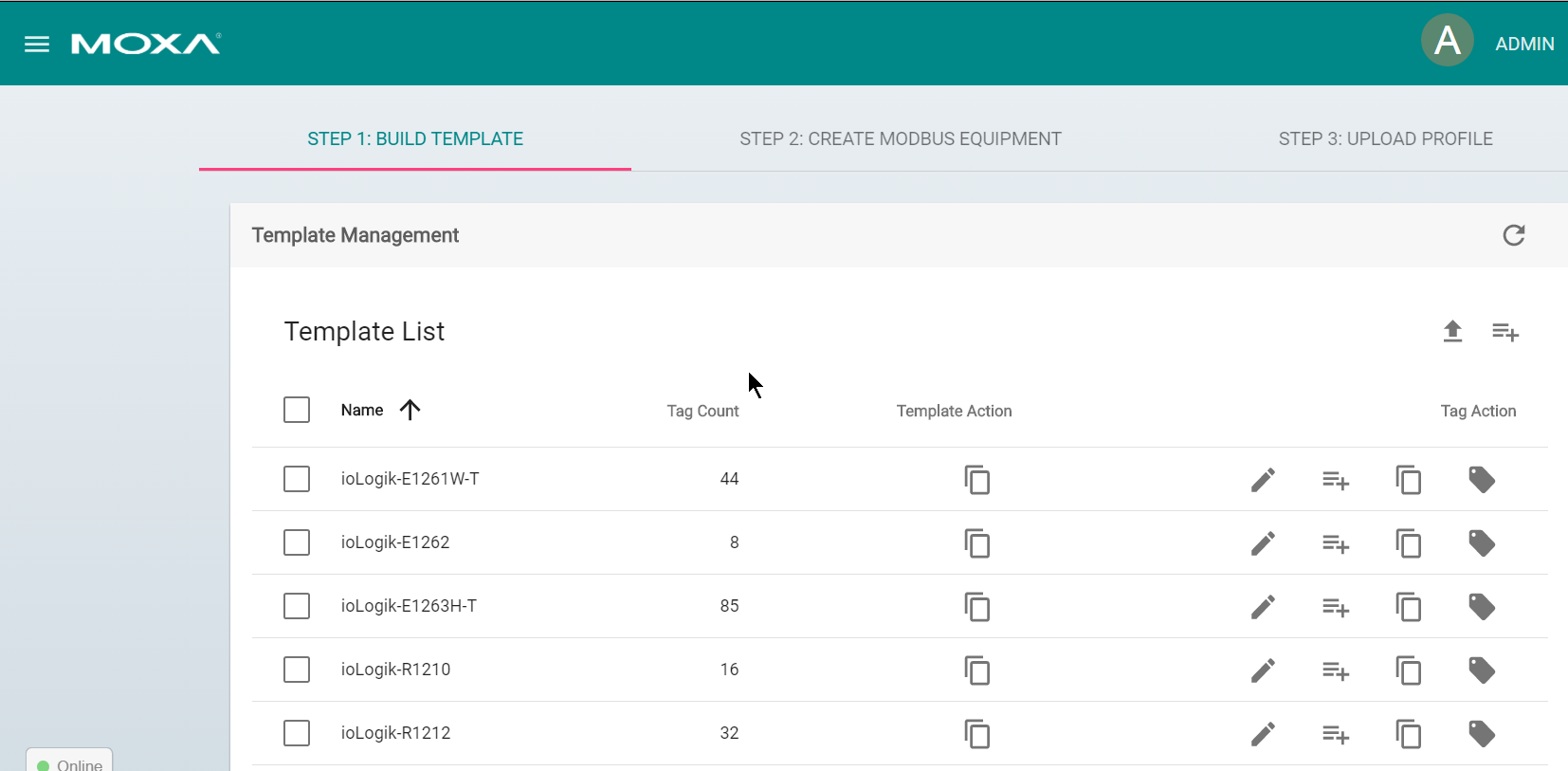Screen dimensions: 1568x771
Task: Check the ioLogik-R1210 row checkbox
Action: pos(297,670)
